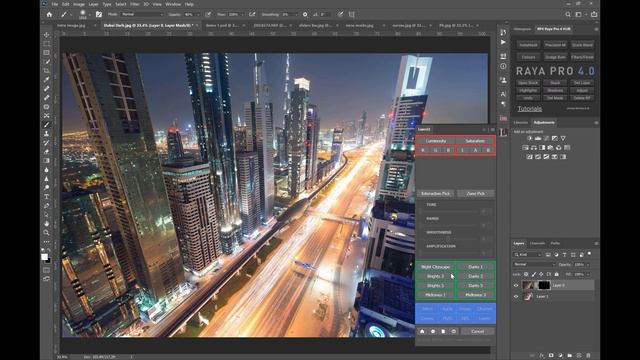Viewport: 640px width, 360px height.
Task: Click the foreground color swatch
Action: [44, 256]
